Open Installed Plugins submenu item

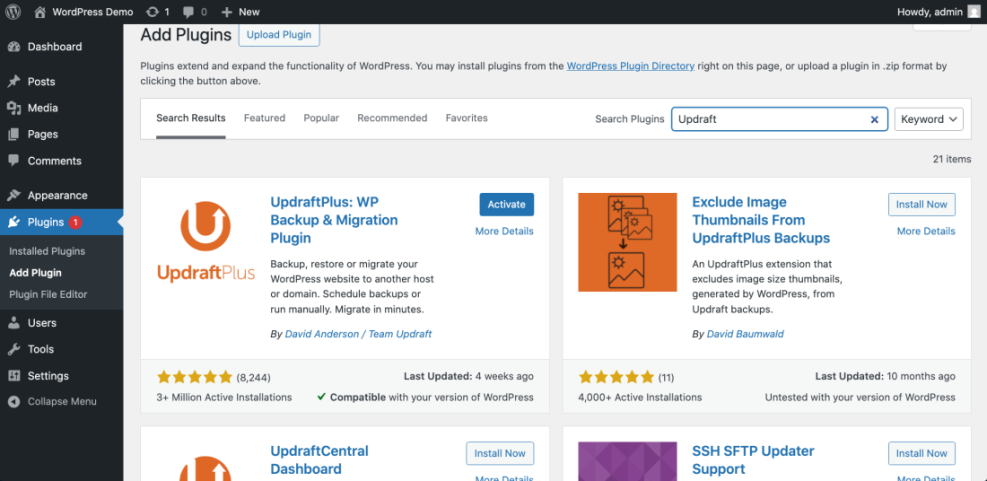coord(47,251)
